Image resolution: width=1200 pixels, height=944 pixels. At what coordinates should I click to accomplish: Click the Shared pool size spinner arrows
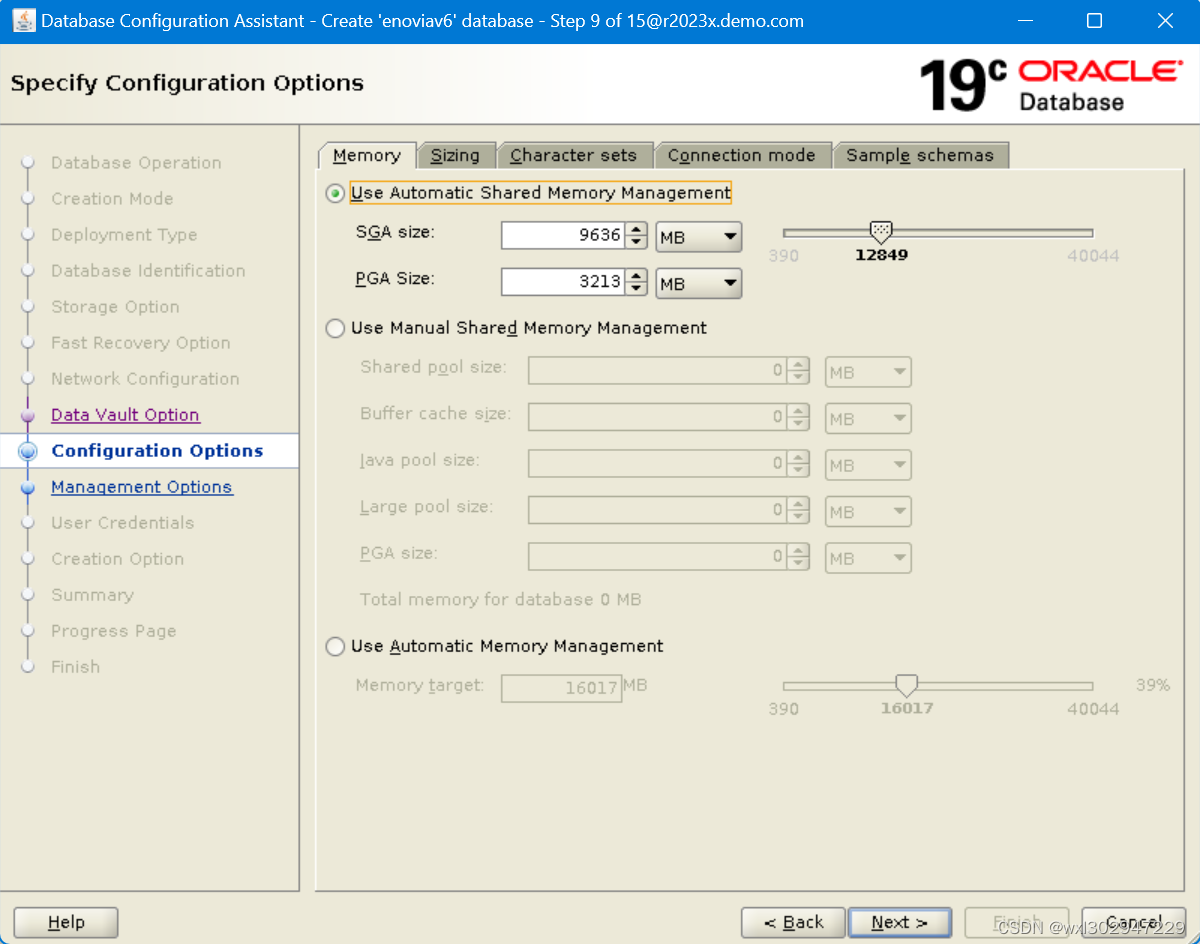click(798, 371)
